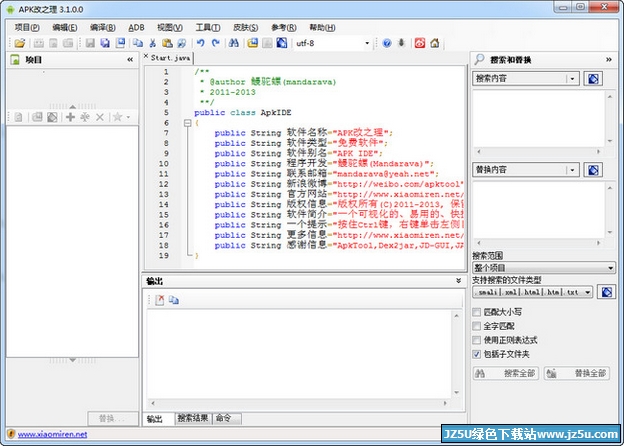Clear output with red X page icon
This screenshot has height=446, width=624.
[x=160, y=300]
